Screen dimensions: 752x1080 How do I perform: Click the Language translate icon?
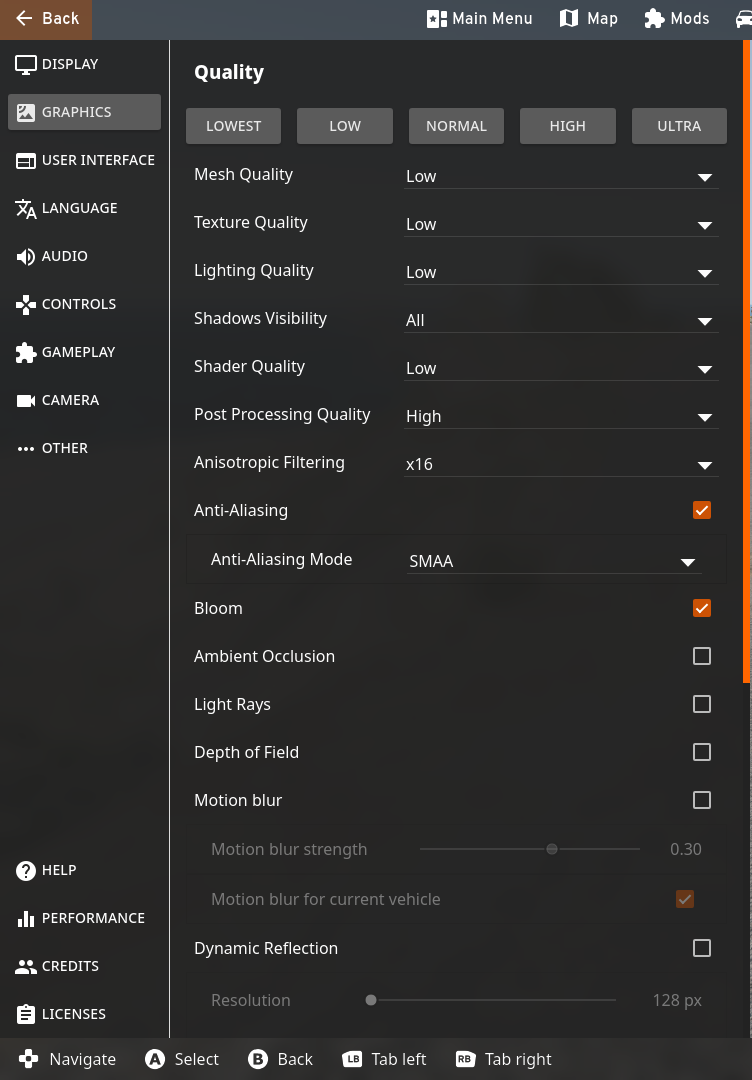coord(25,209)
